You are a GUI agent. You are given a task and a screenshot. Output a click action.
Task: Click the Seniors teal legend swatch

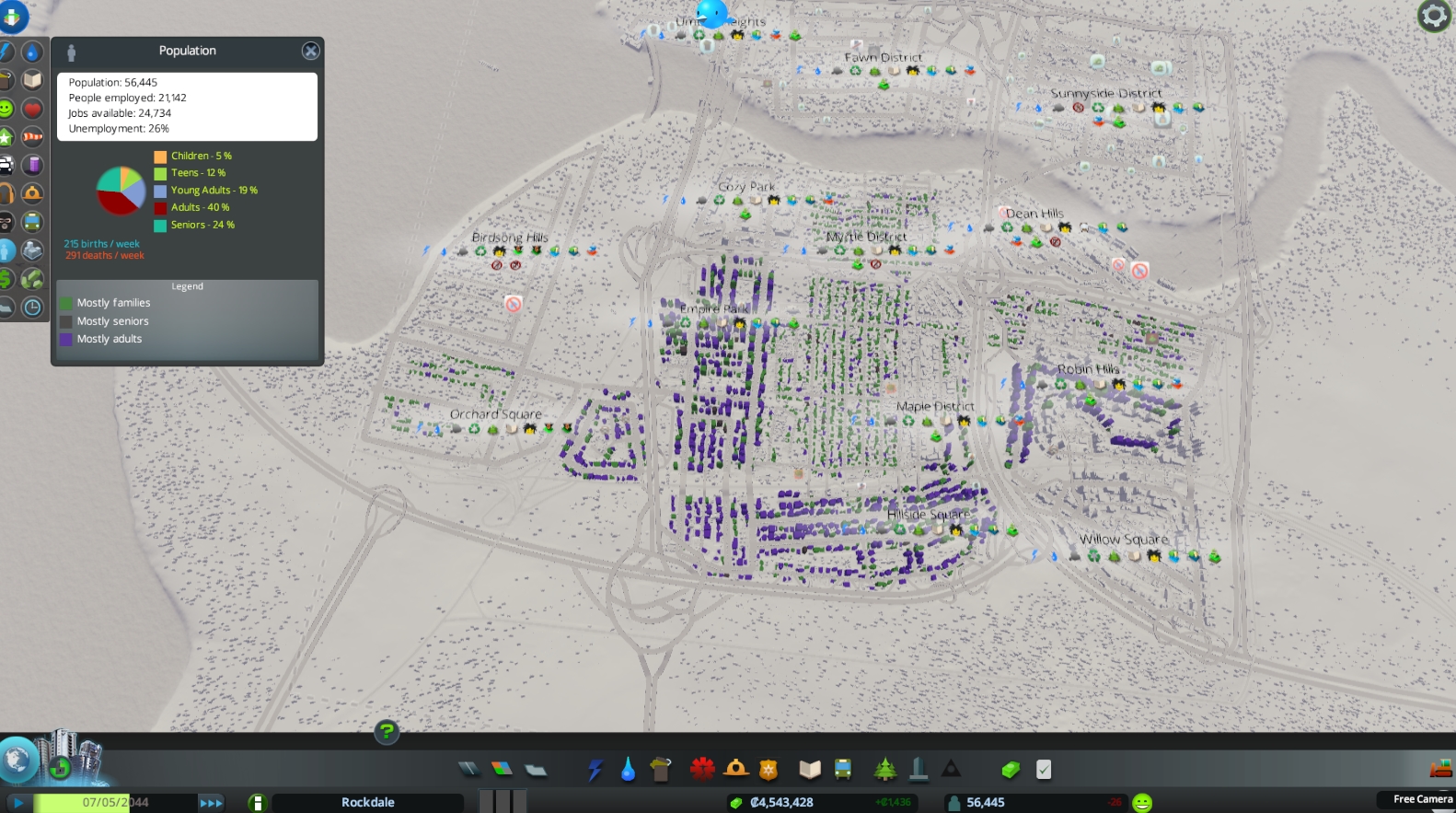pyautogui.click(x=160, y=226)
